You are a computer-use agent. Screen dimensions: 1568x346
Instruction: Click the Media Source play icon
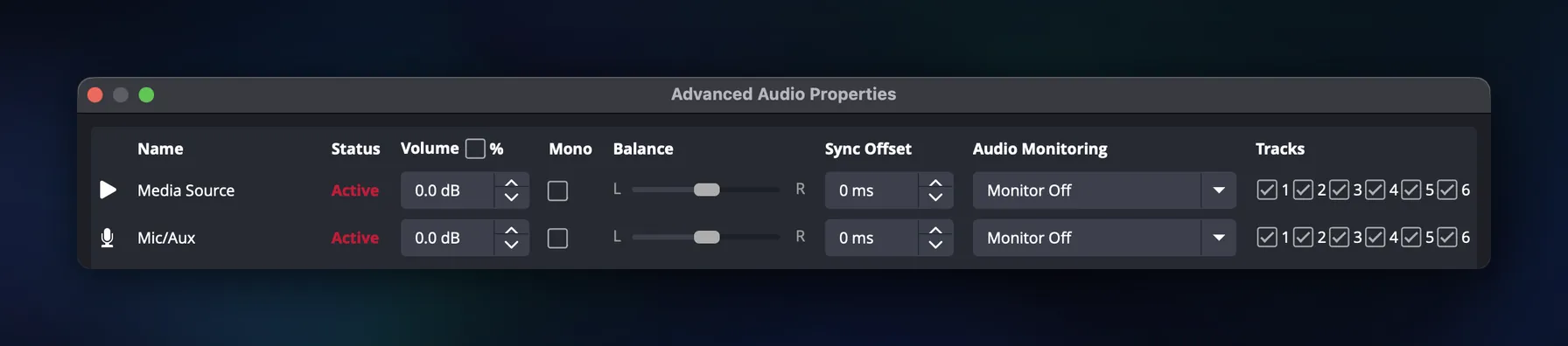tap(108, 190)
